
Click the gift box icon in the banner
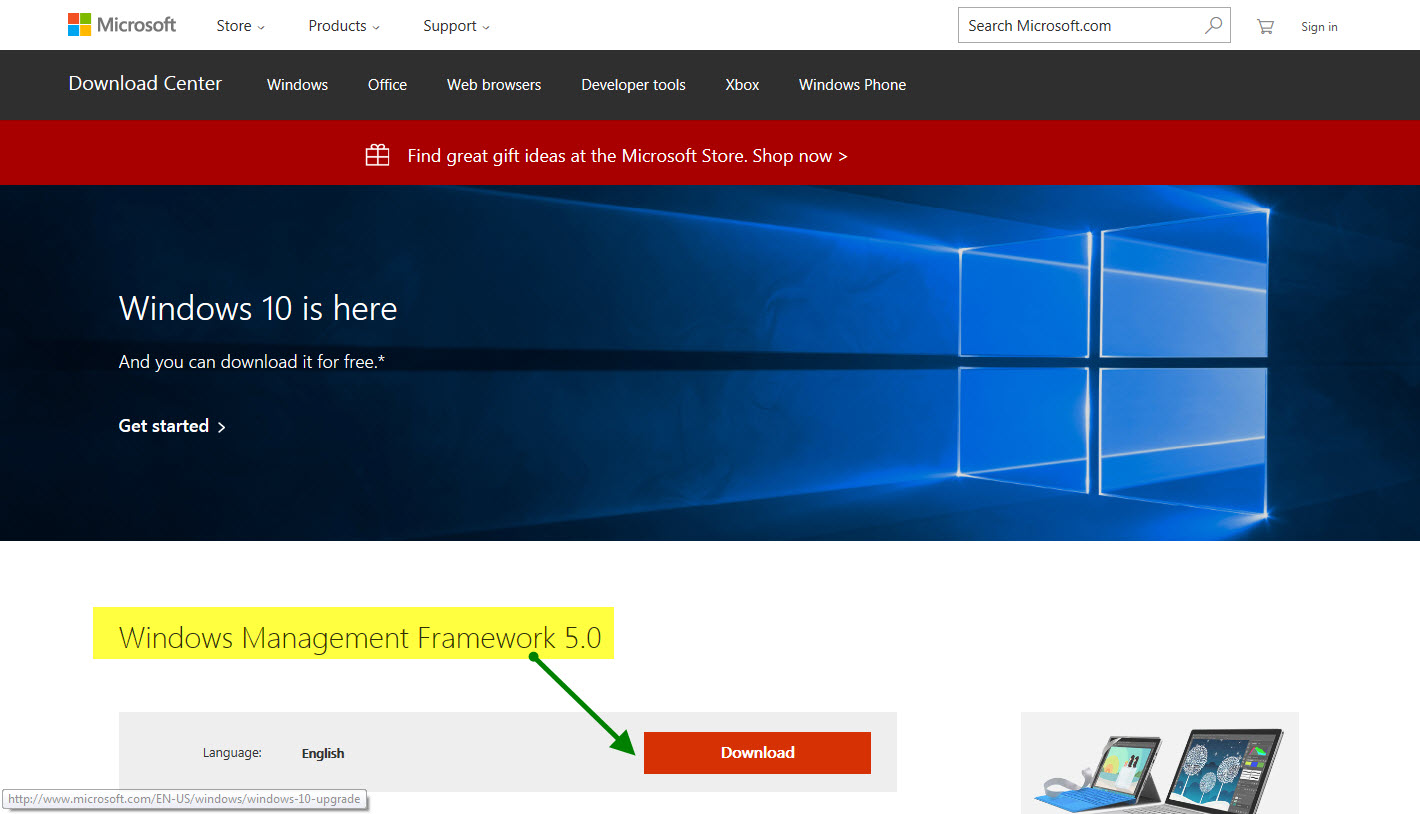point(377,155)
